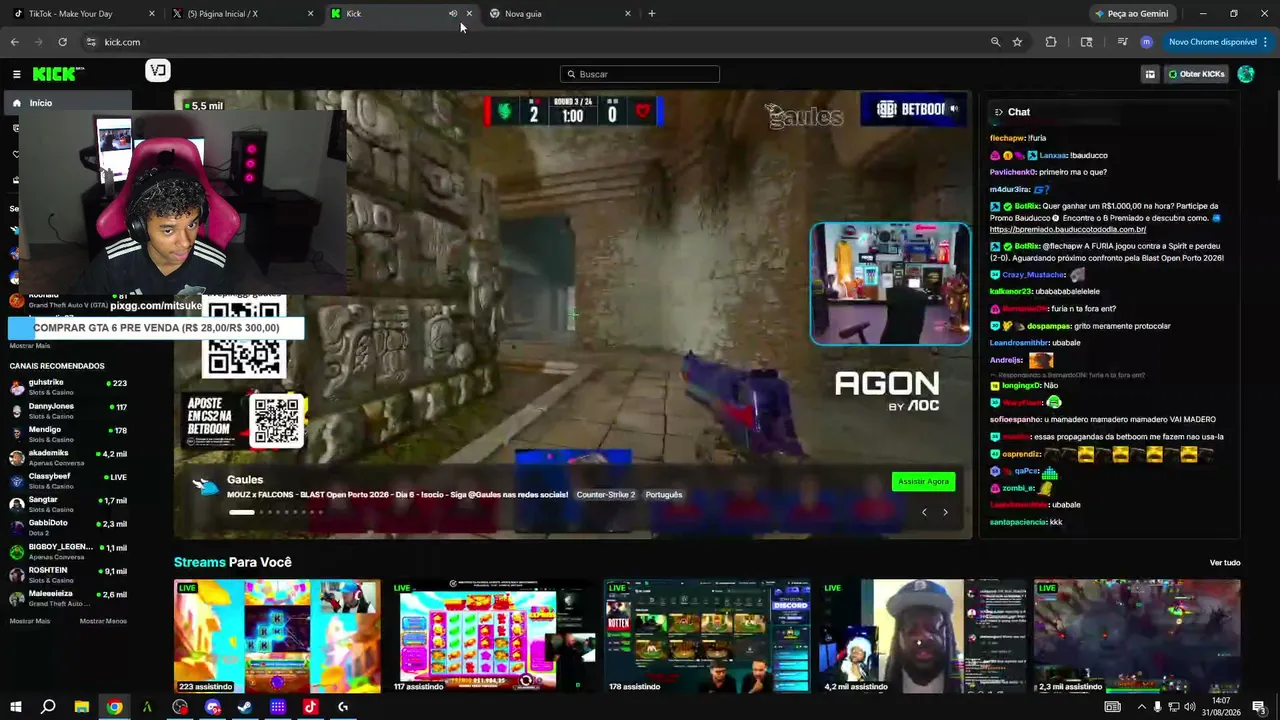The width and height of the screenshot is (1280, 720).
Task: Click the Buscar search field
Action: click(x=640, y=74)
